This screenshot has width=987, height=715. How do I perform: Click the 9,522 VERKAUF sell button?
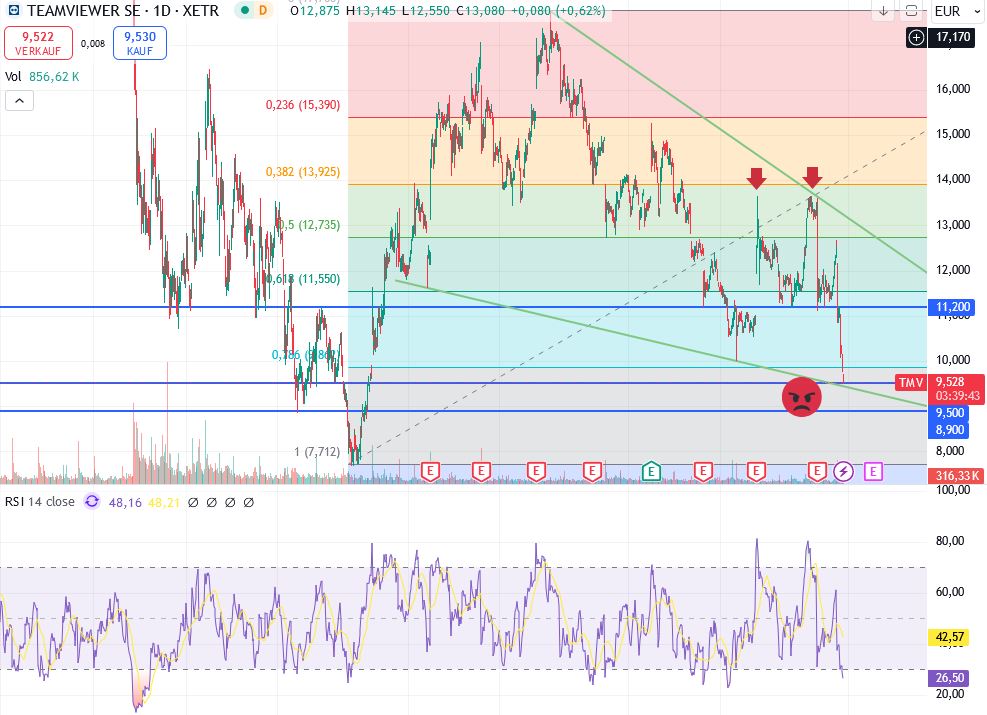[x=38, y=43]
